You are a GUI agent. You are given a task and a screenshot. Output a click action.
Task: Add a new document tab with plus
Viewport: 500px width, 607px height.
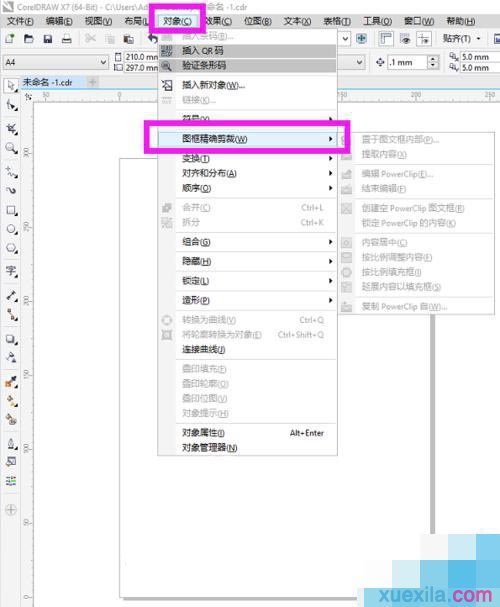pyautogui.click(x=92, y=82)
